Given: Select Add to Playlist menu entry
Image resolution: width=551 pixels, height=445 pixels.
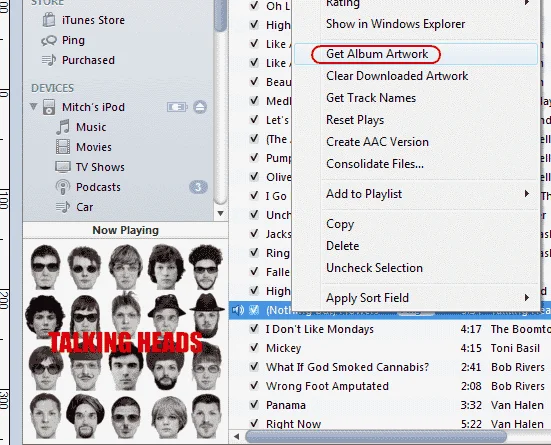Looking at the screenshot, I should [415, 194].
